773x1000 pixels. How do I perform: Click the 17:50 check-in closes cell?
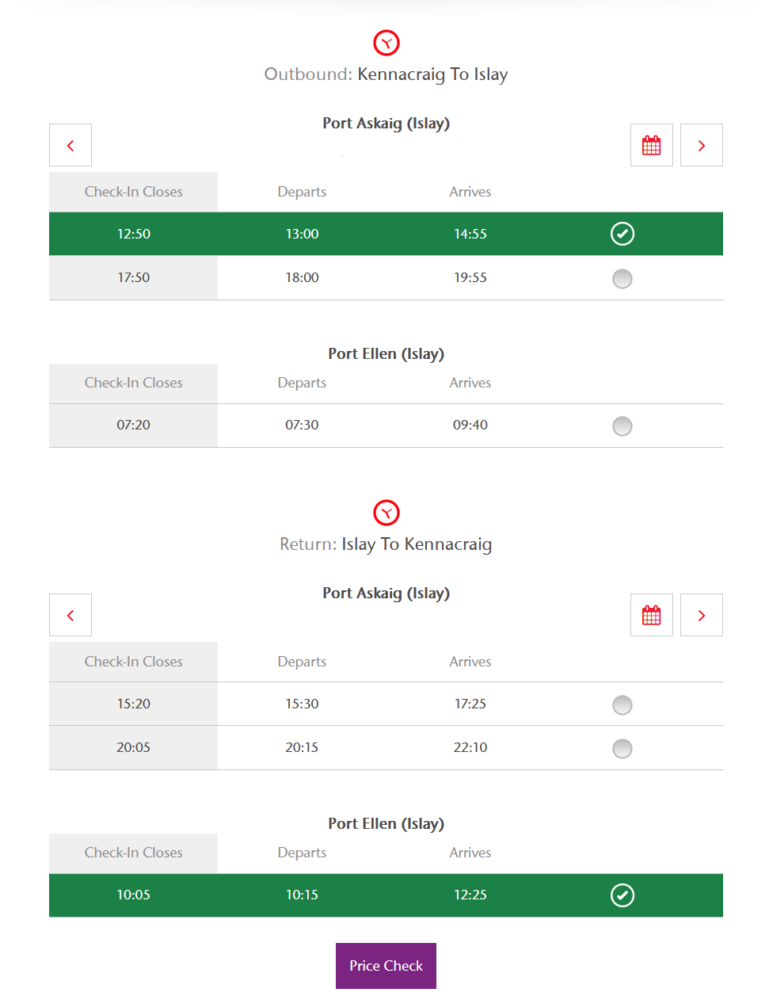tap(133, 278)
